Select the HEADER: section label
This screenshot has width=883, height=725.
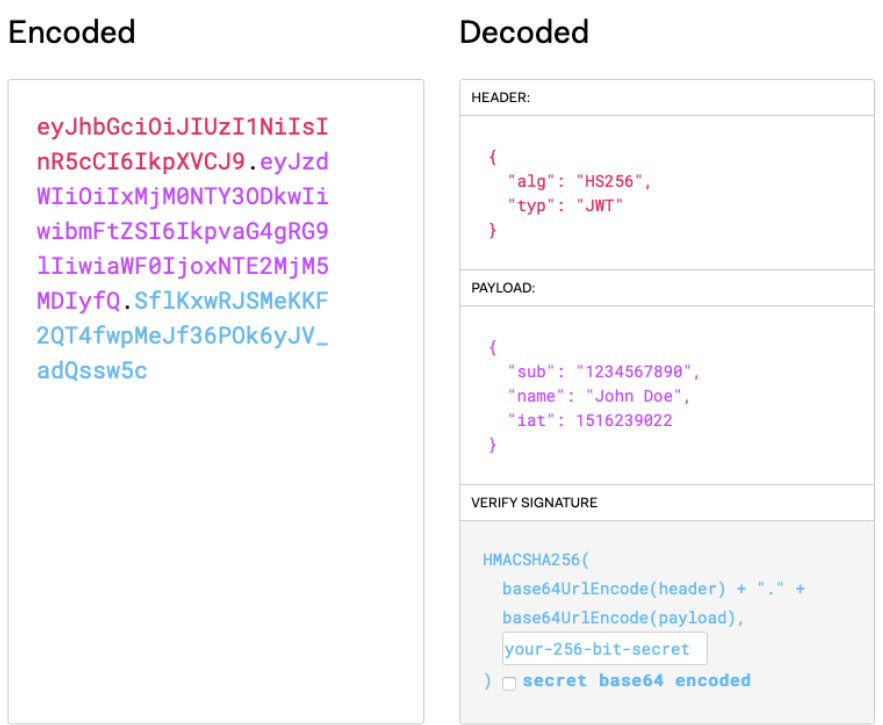(x=501, y=97)
